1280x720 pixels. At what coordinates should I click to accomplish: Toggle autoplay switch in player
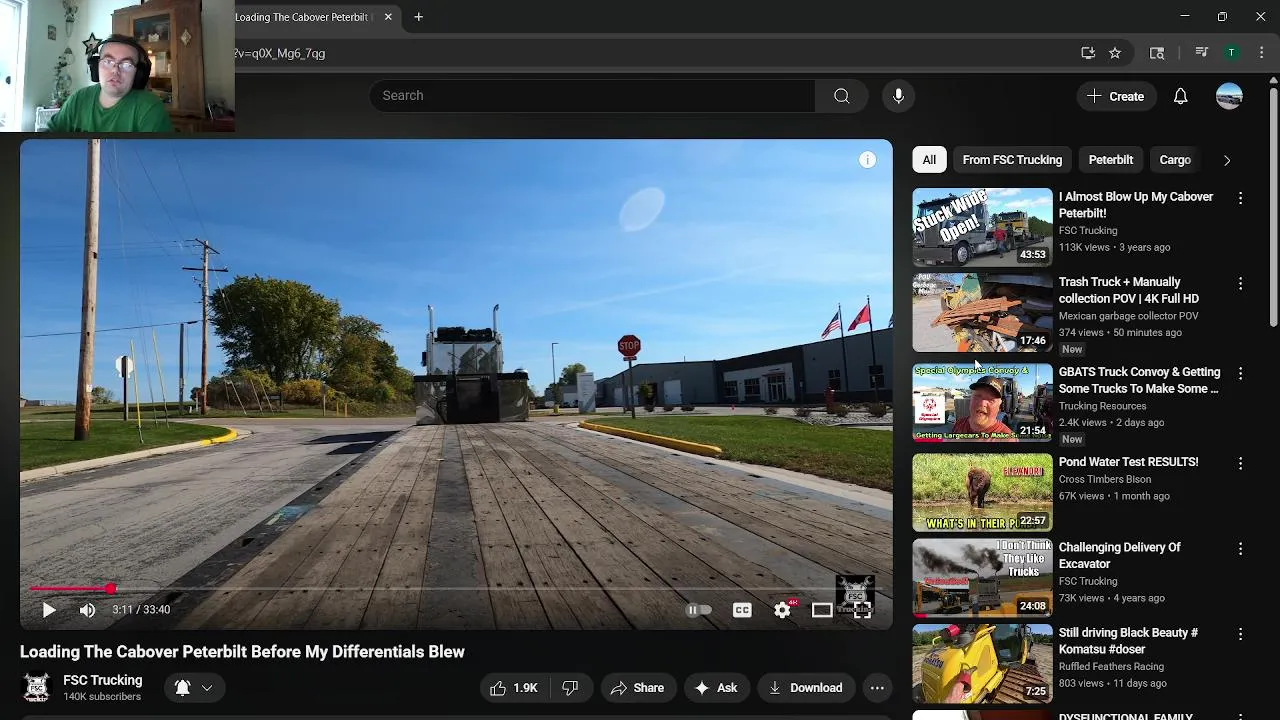pyautogui.click(x=698, y=610)
